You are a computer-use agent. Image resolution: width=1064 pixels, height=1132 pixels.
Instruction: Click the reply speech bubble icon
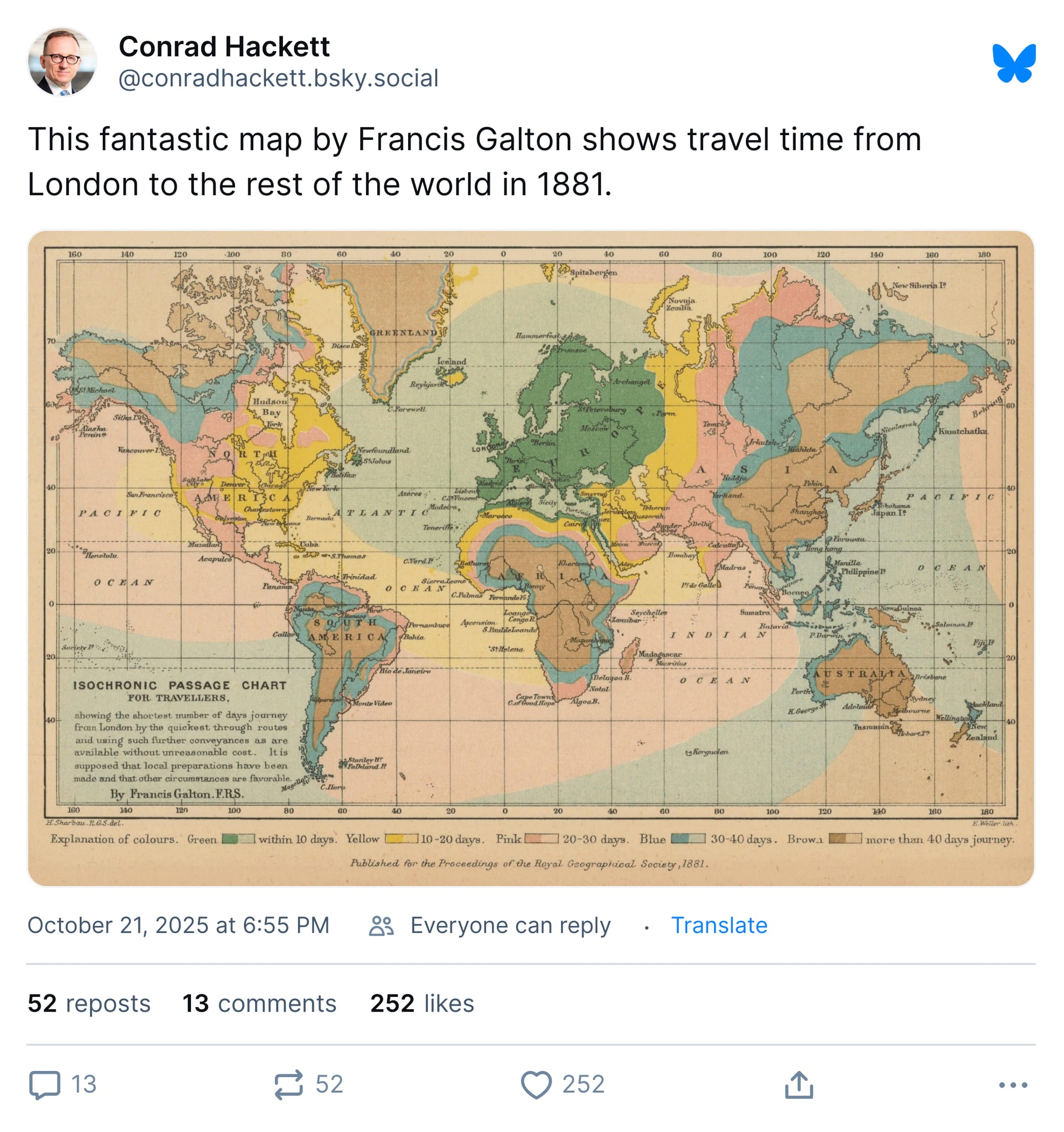pos(45,1084)
